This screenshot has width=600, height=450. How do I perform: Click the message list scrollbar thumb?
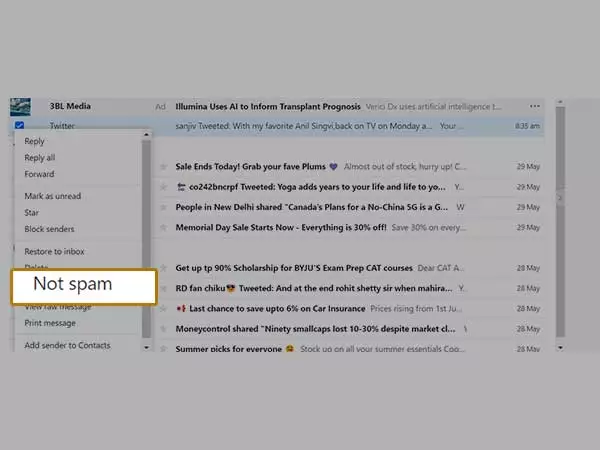click(560, 222)
